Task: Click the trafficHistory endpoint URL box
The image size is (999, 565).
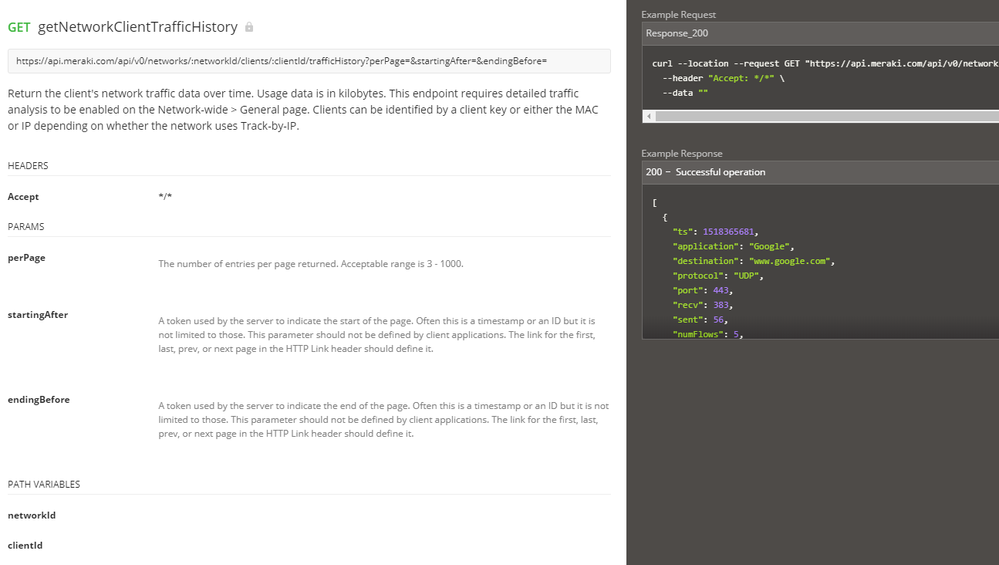Action: 309,61
